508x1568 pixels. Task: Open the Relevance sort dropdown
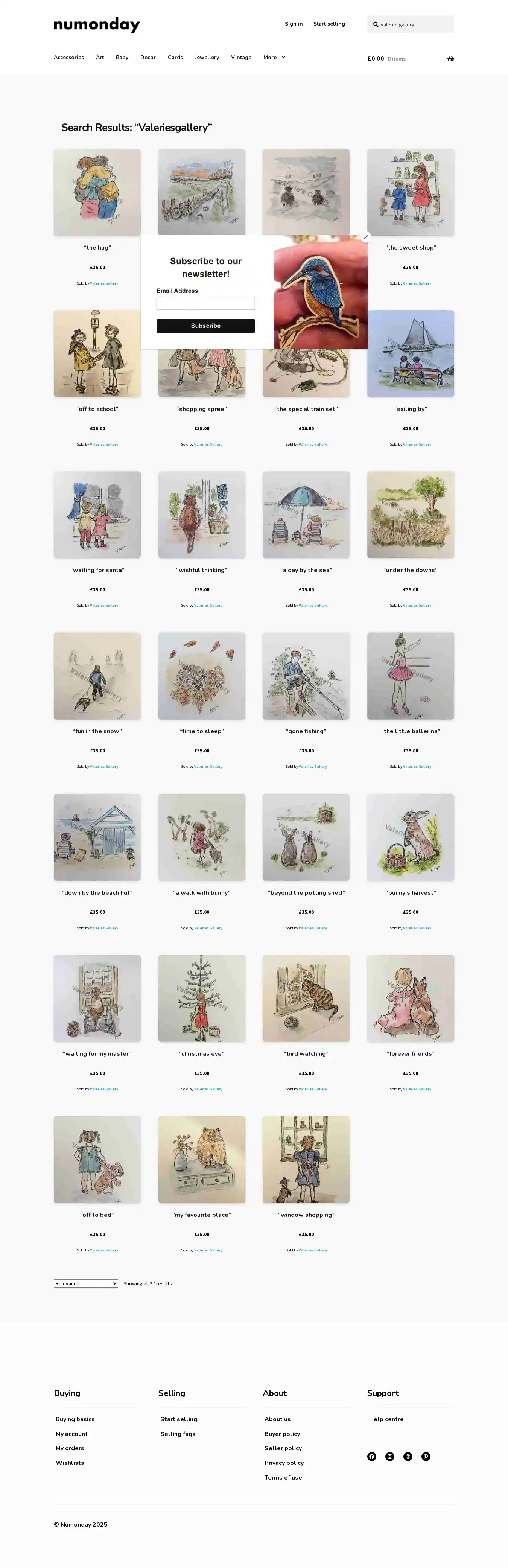point(86,1283)
